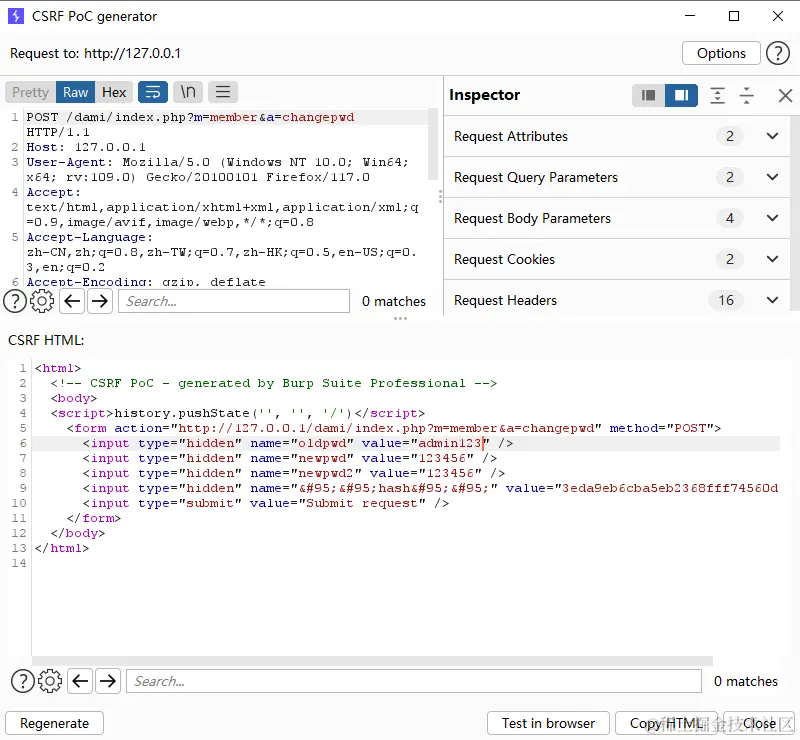
Task: Focus the request editor search field
Action: 234,301
